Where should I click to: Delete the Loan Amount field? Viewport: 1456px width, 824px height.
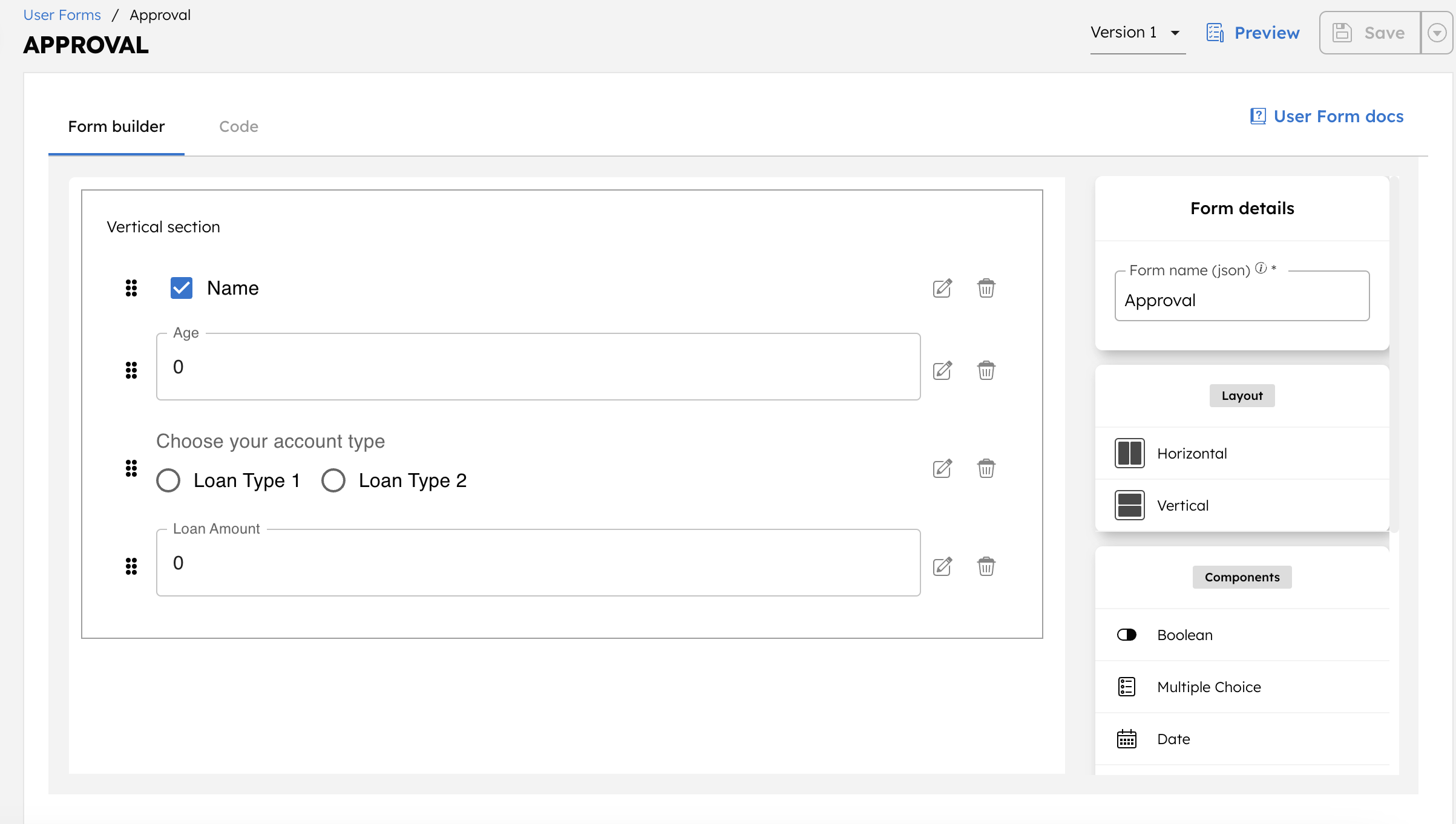986,566
